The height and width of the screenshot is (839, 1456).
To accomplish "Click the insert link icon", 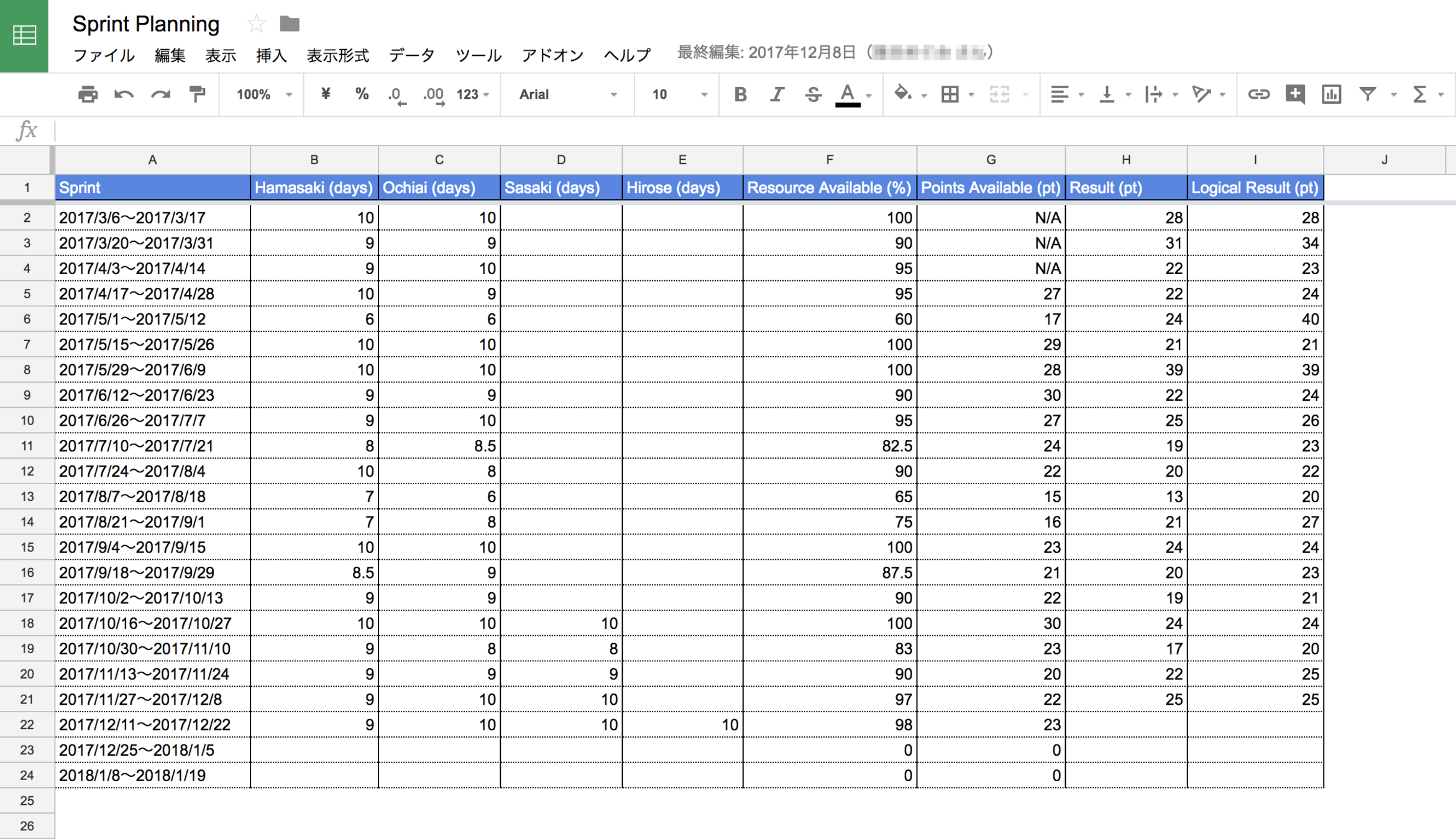I will [x=1258, y=94].
